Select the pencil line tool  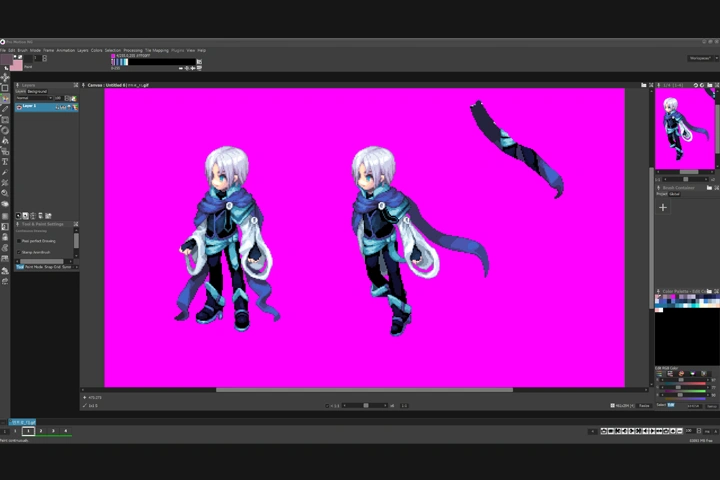tap(5, 109)
